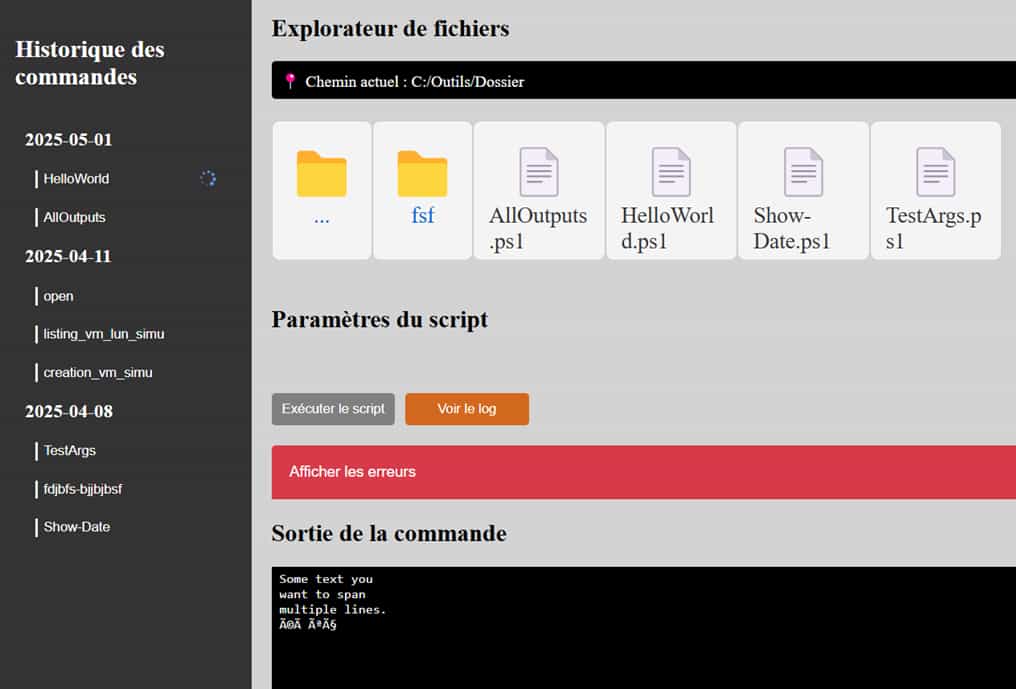Select the HelloWorld.ps1 file icon
The image size is (1016, 689).
pos(671,172)
